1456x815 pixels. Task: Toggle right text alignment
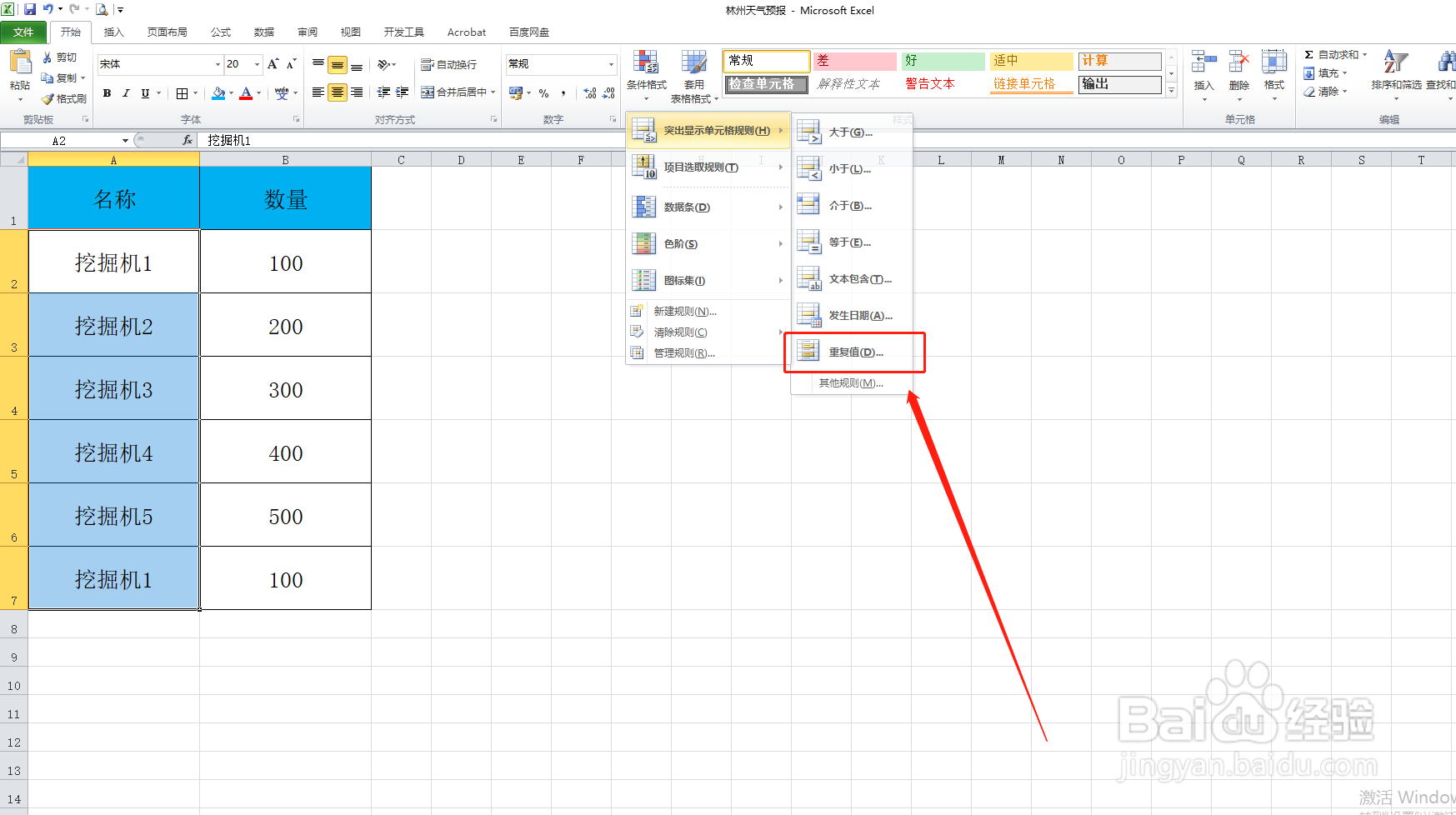[357, 92]
